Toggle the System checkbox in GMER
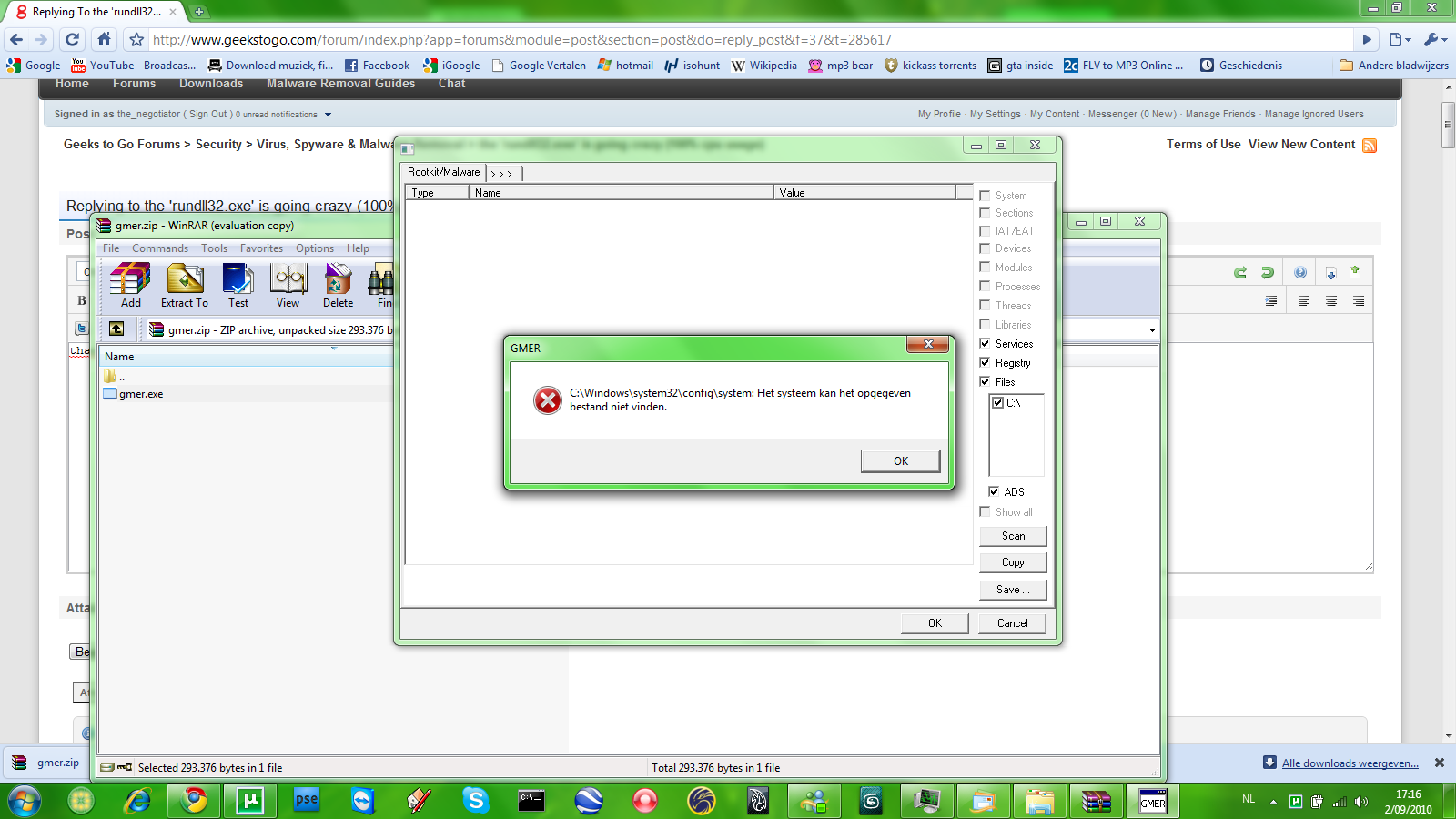 tap(985, 196)
